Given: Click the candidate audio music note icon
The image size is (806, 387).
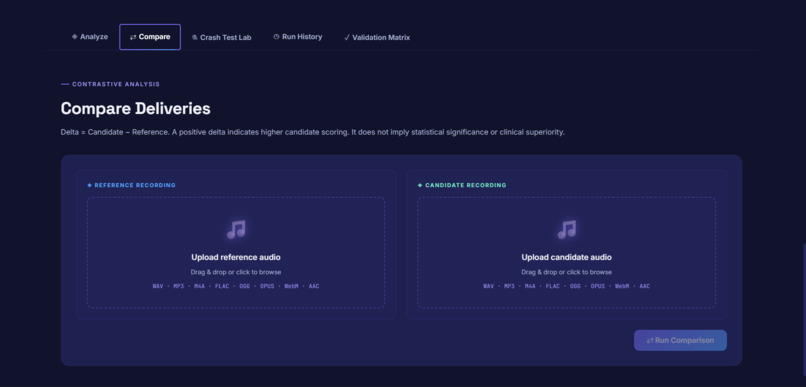Looking at the screenshot, I should click(566, 230).
